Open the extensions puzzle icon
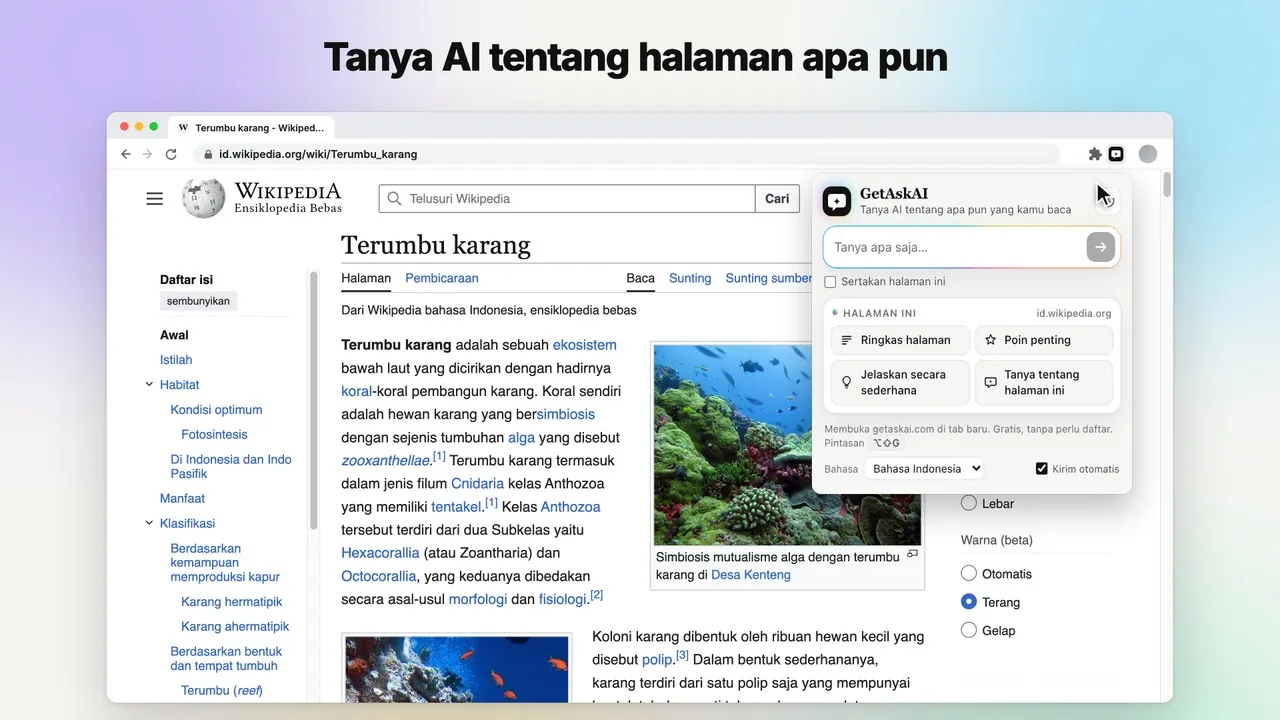 (x=1095, y=154)
